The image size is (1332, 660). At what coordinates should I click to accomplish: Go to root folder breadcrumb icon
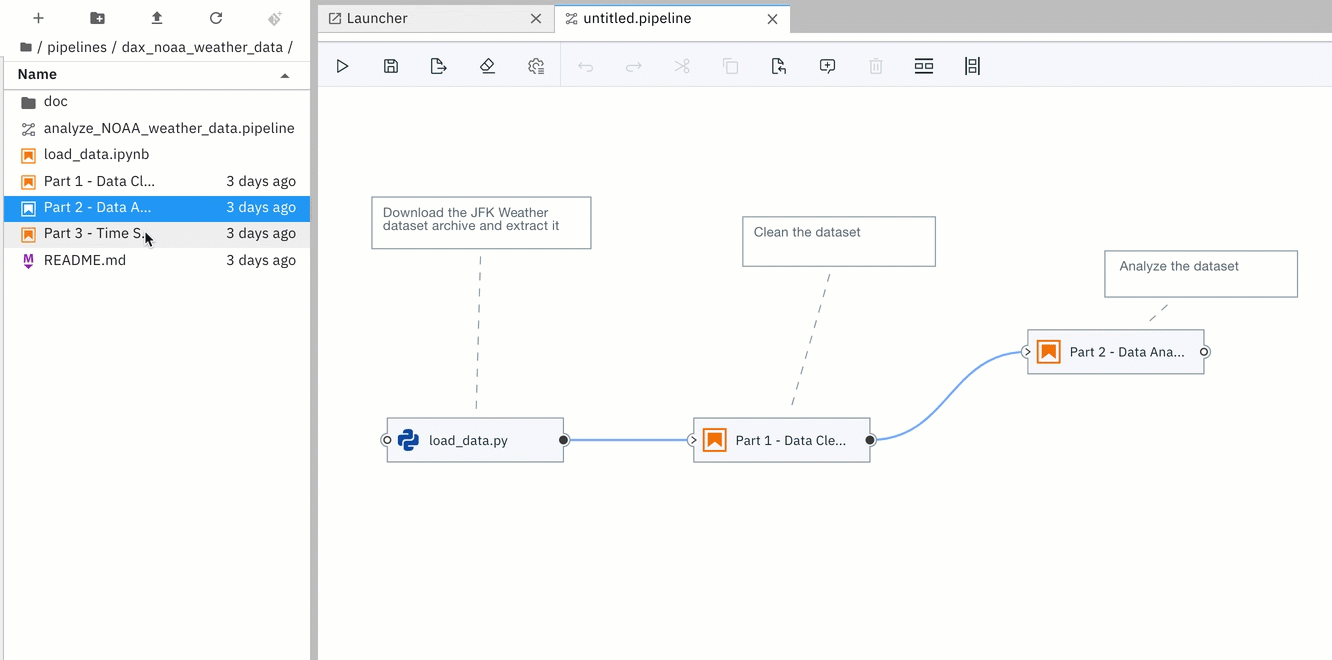26,47
